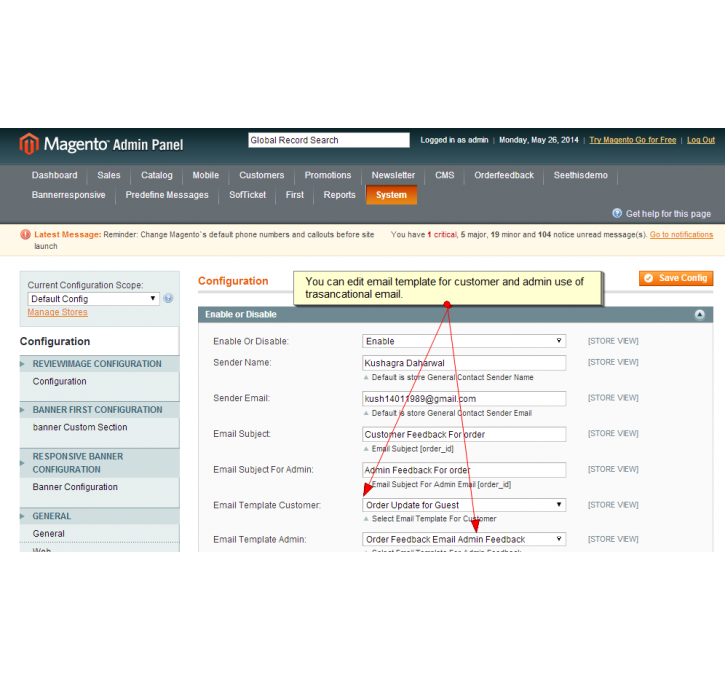Click the Global Record Search field
The width and height of the screenshot is (725, 680).
pyautogui.click(x=329, y=140)
